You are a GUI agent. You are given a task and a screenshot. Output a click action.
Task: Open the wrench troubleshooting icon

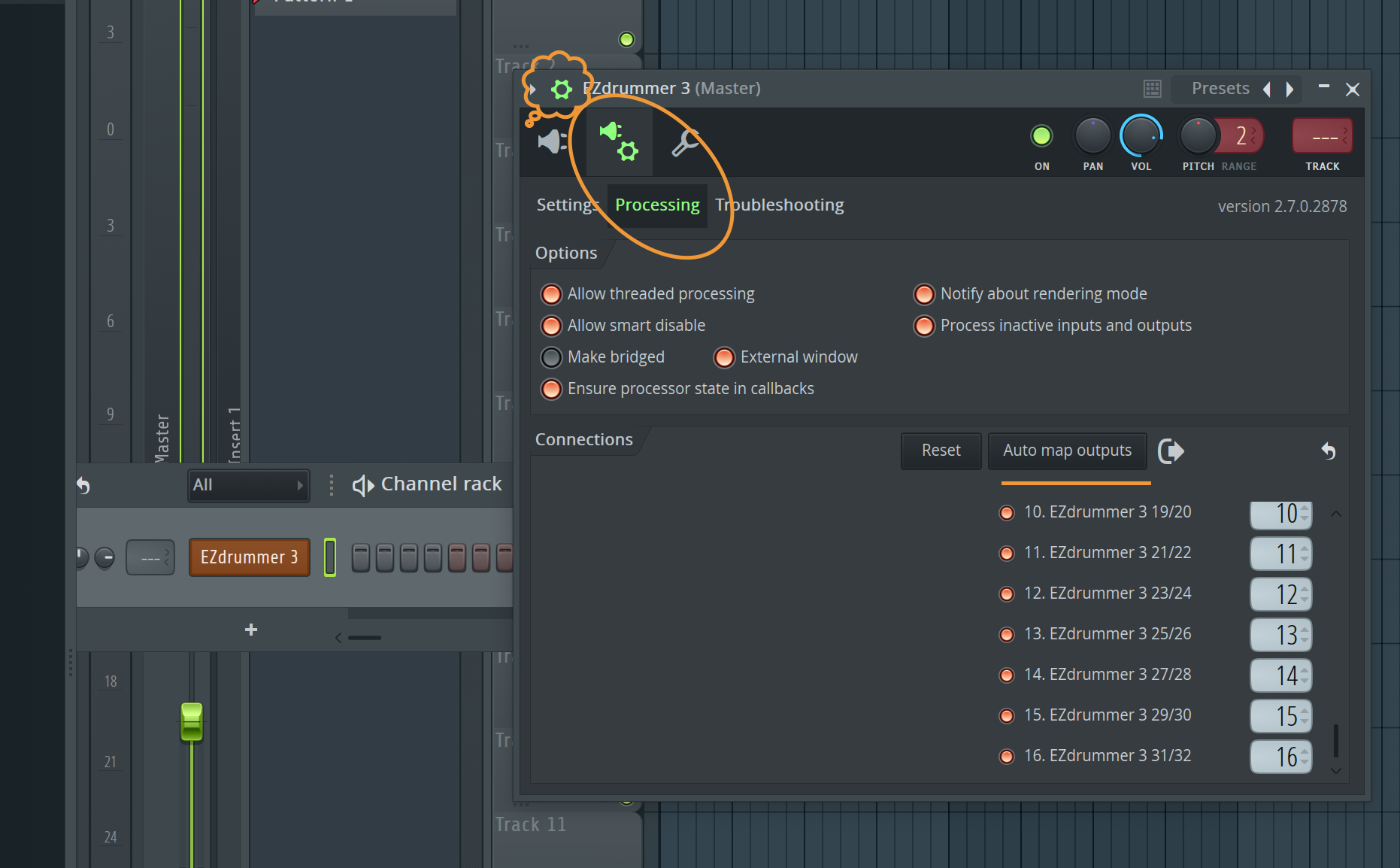(685, 142)
